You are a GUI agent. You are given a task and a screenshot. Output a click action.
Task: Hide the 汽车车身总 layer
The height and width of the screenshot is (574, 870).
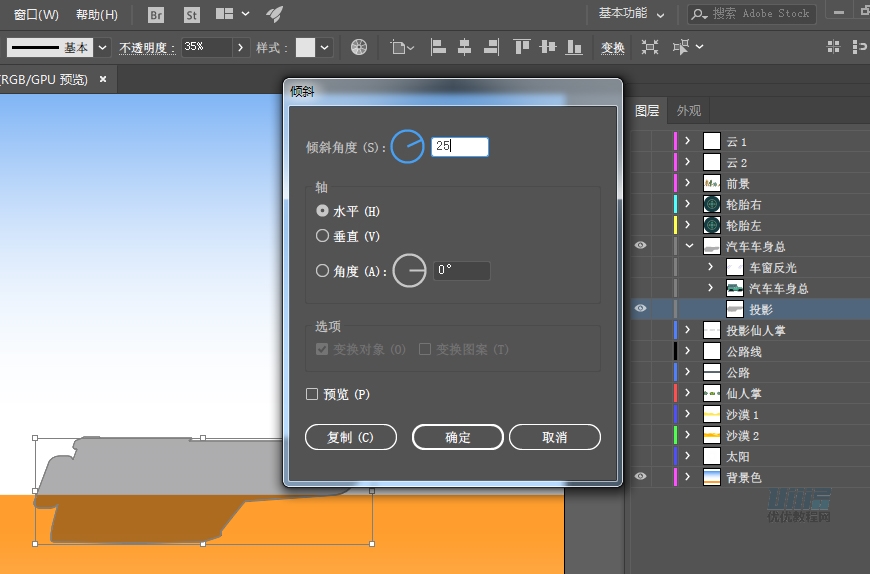(640, 245)
